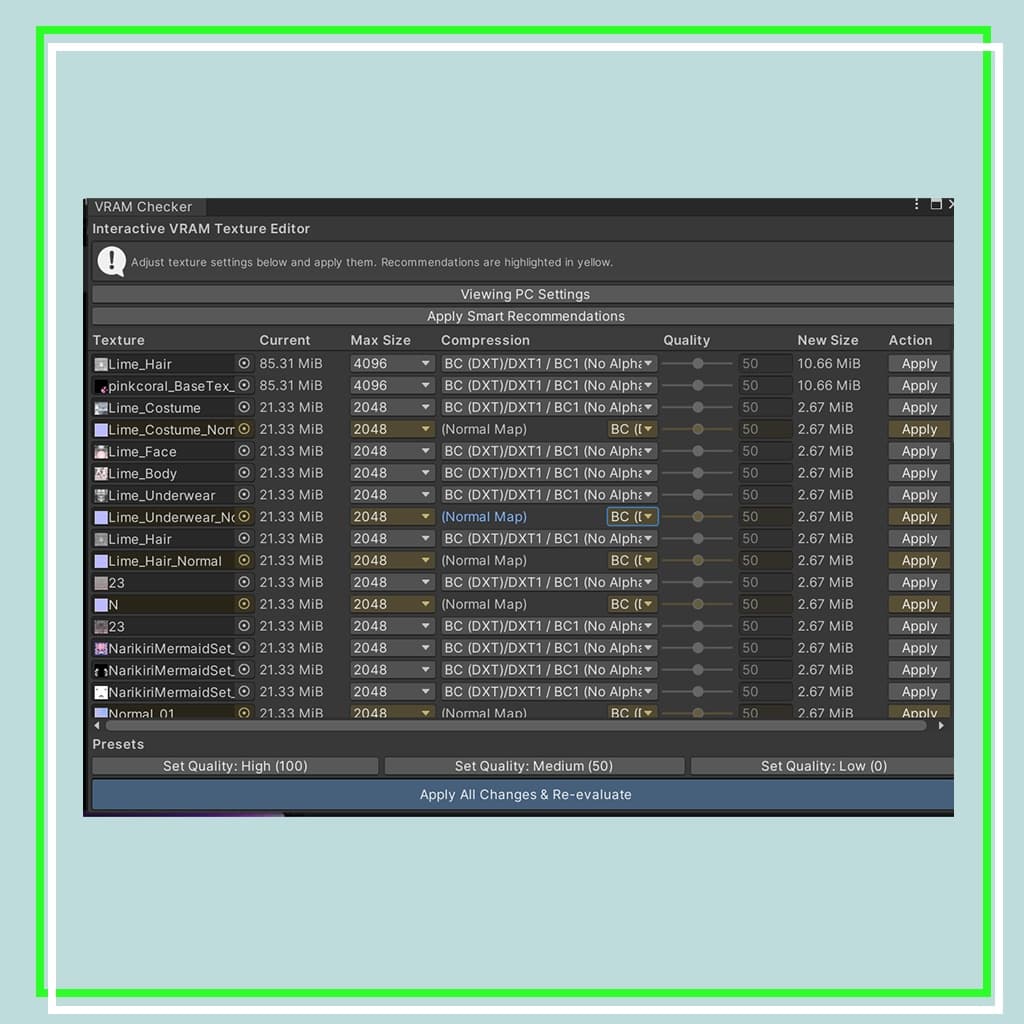This screenshot has height=1024, width=1024.
Task: Click Apply All Changes & Re-evaluate
Action: (x=524, y=795)
